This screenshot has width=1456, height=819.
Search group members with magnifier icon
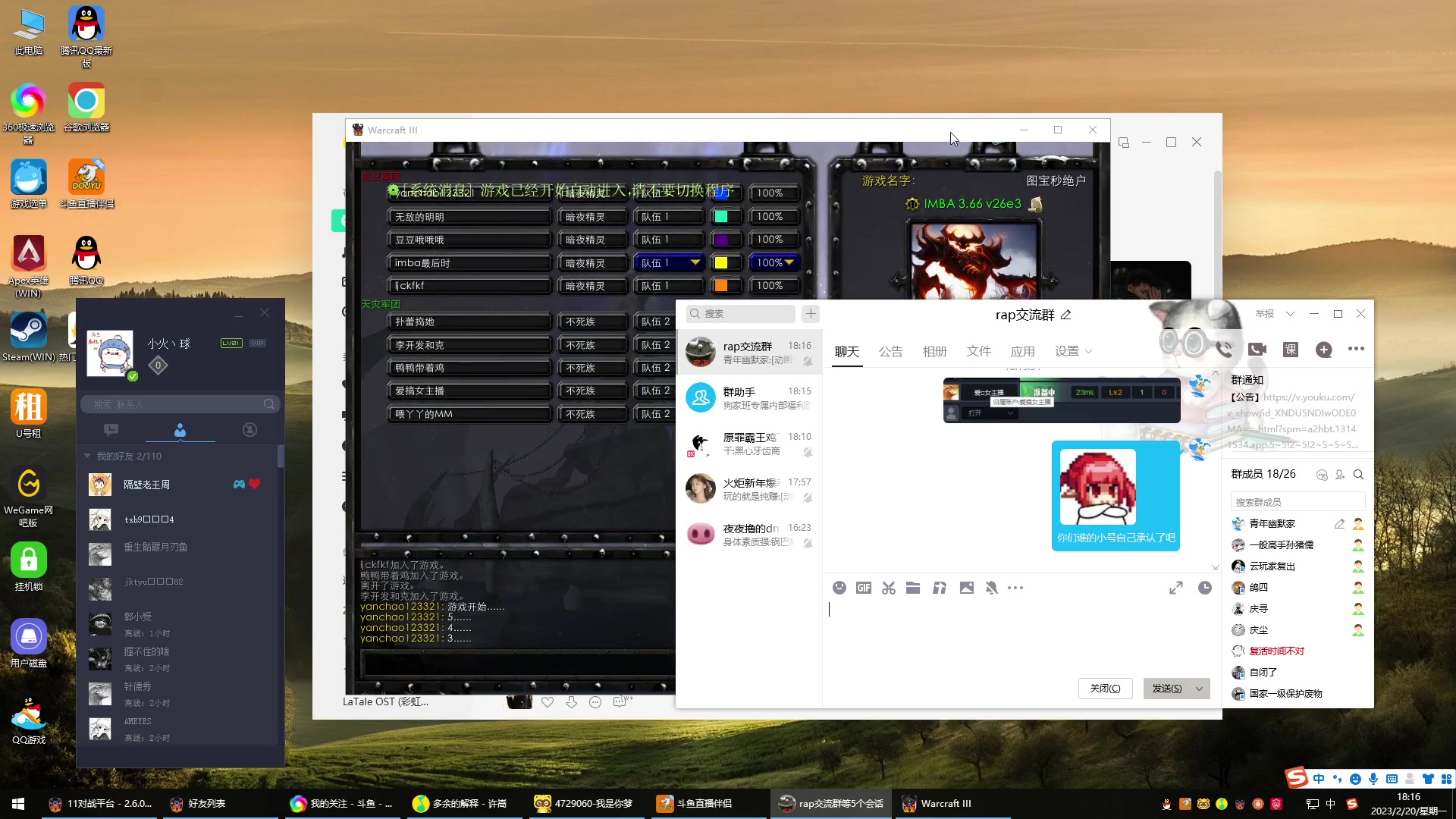tap(1358, 475)
